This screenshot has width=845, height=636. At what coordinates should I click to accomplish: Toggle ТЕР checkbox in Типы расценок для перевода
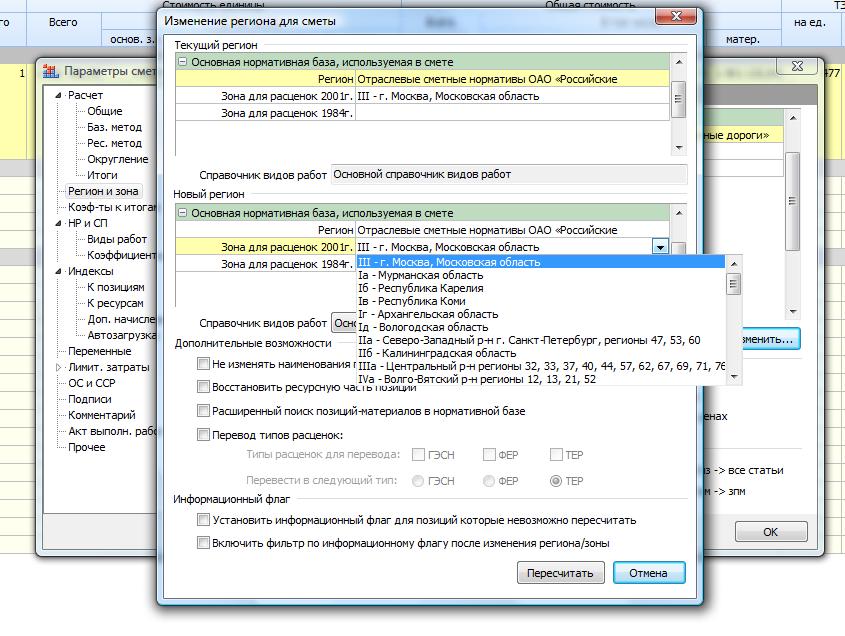(556, 455)
